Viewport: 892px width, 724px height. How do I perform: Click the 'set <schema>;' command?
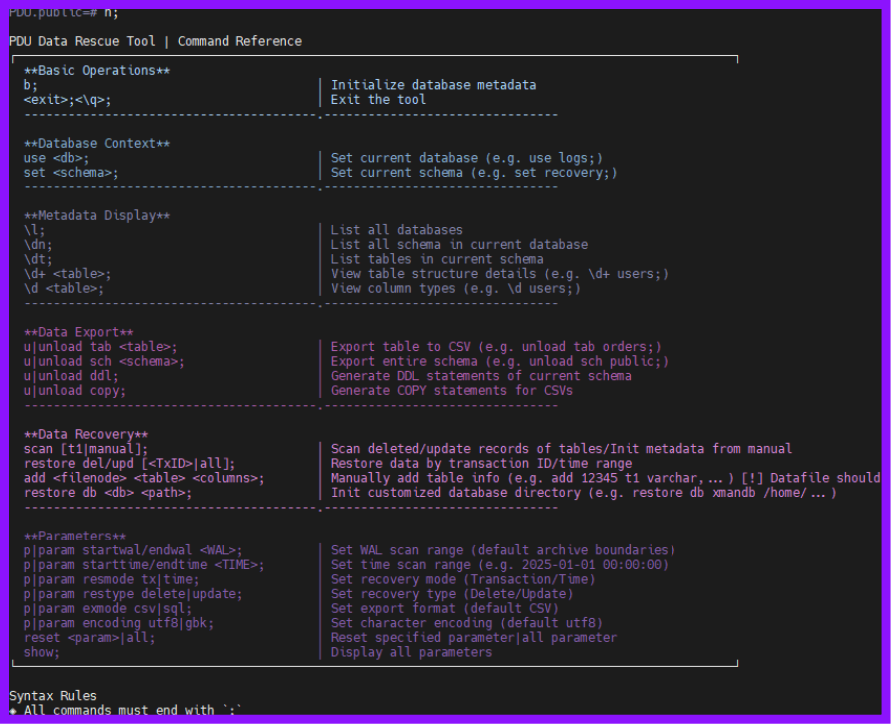click(71, 173)
